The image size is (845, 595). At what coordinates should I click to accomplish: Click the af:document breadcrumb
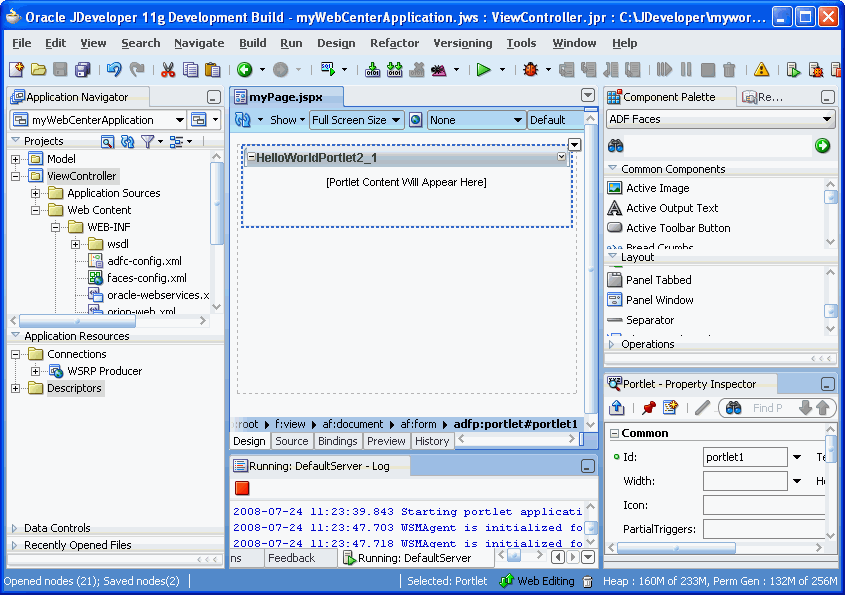tap(352, 424)
